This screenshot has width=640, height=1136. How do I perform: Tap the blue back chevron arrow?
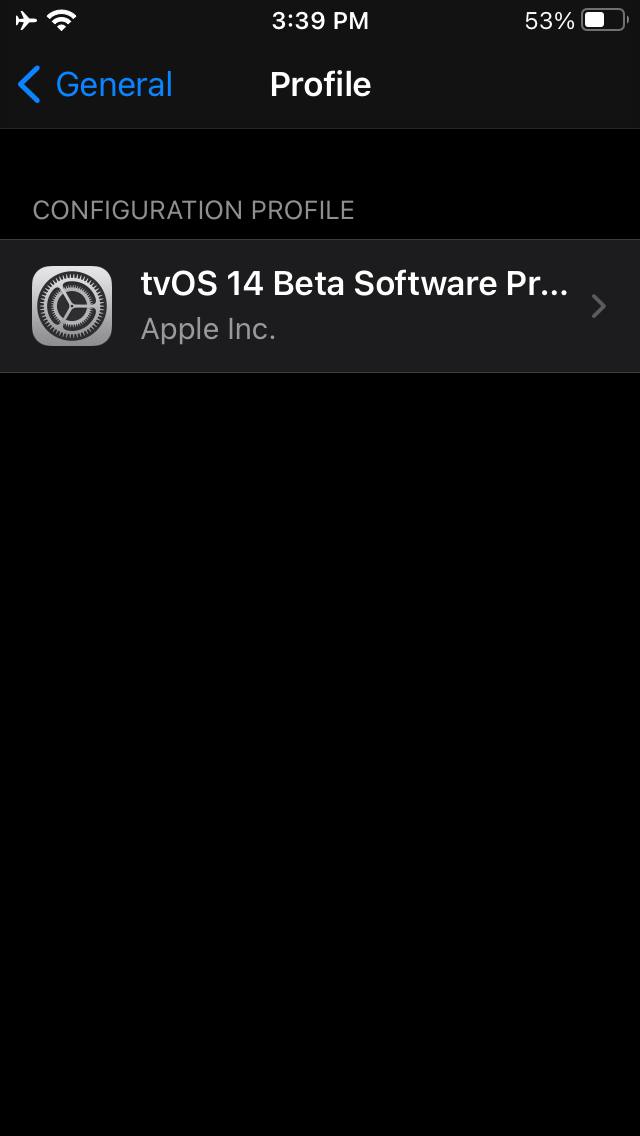[29, 84]
